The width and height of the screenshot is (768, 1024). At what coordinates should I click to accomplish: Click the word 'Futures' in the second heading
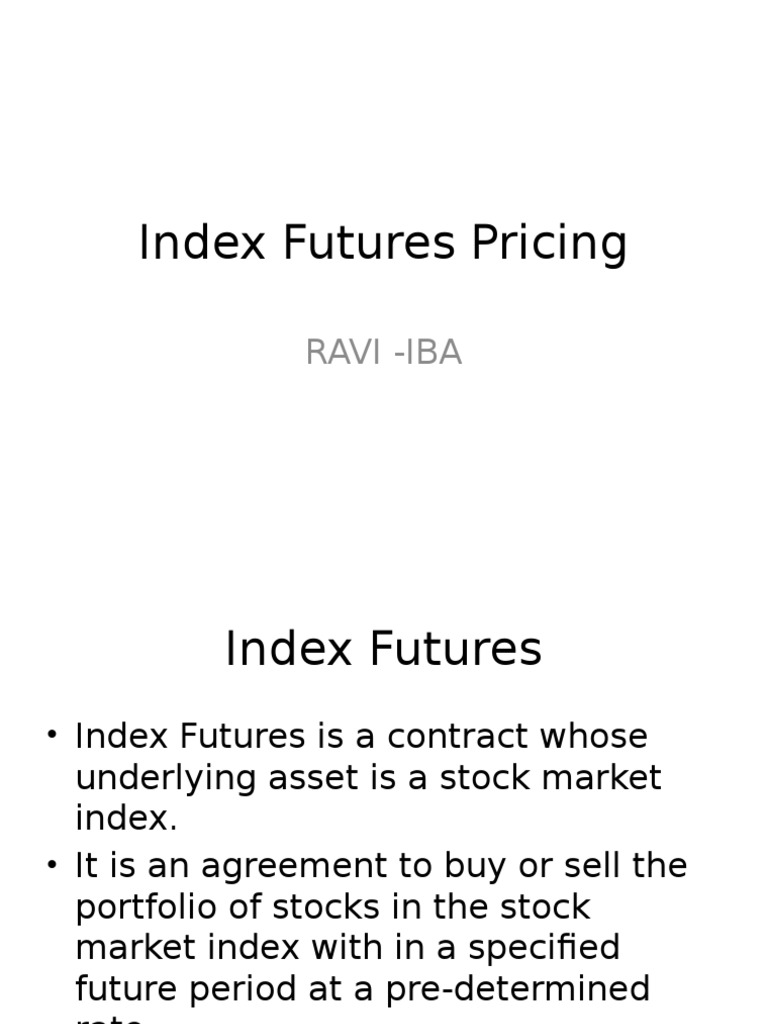pos(455,648)
